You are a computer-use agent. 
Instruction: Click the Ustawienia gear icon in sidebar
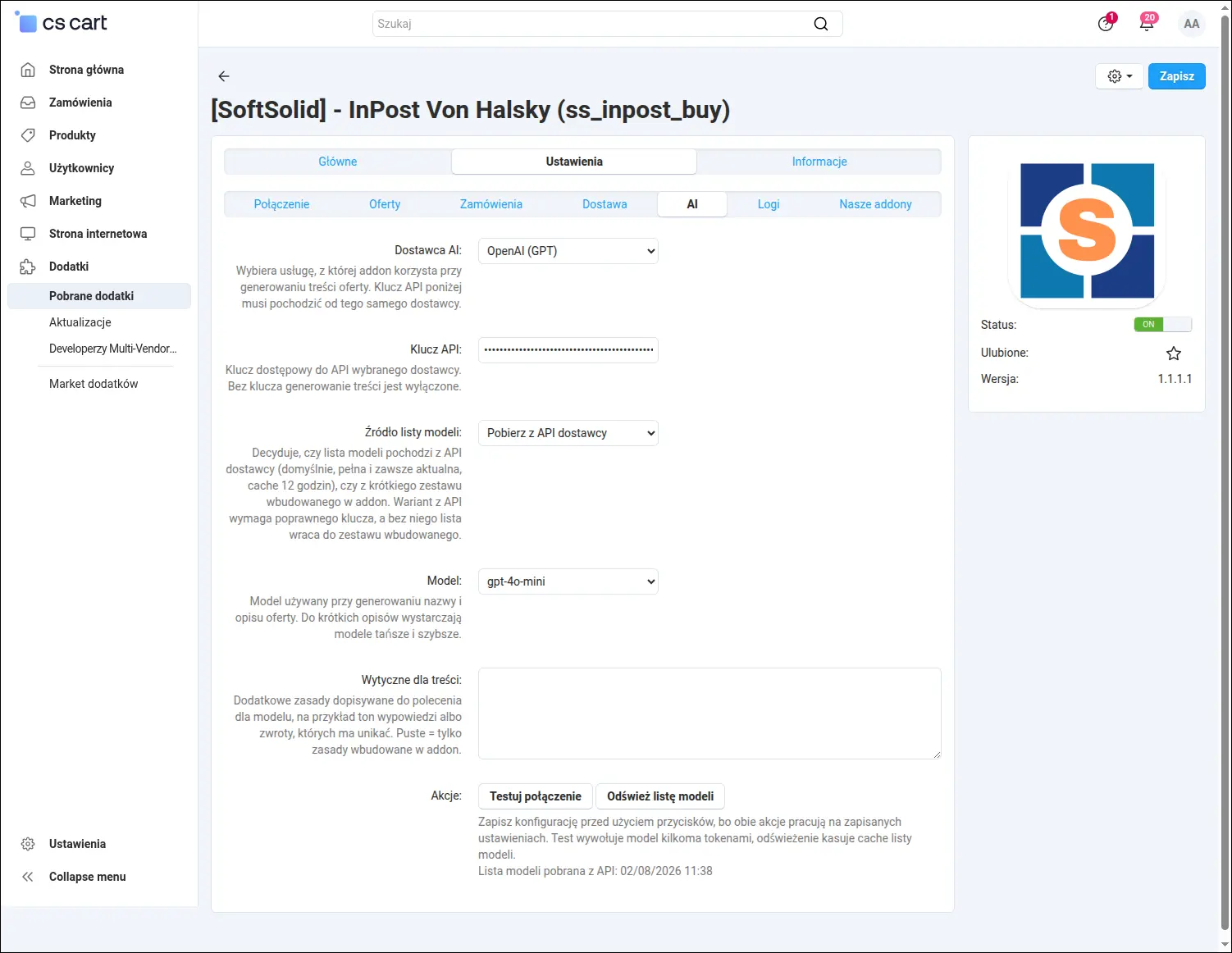point(28,844)
